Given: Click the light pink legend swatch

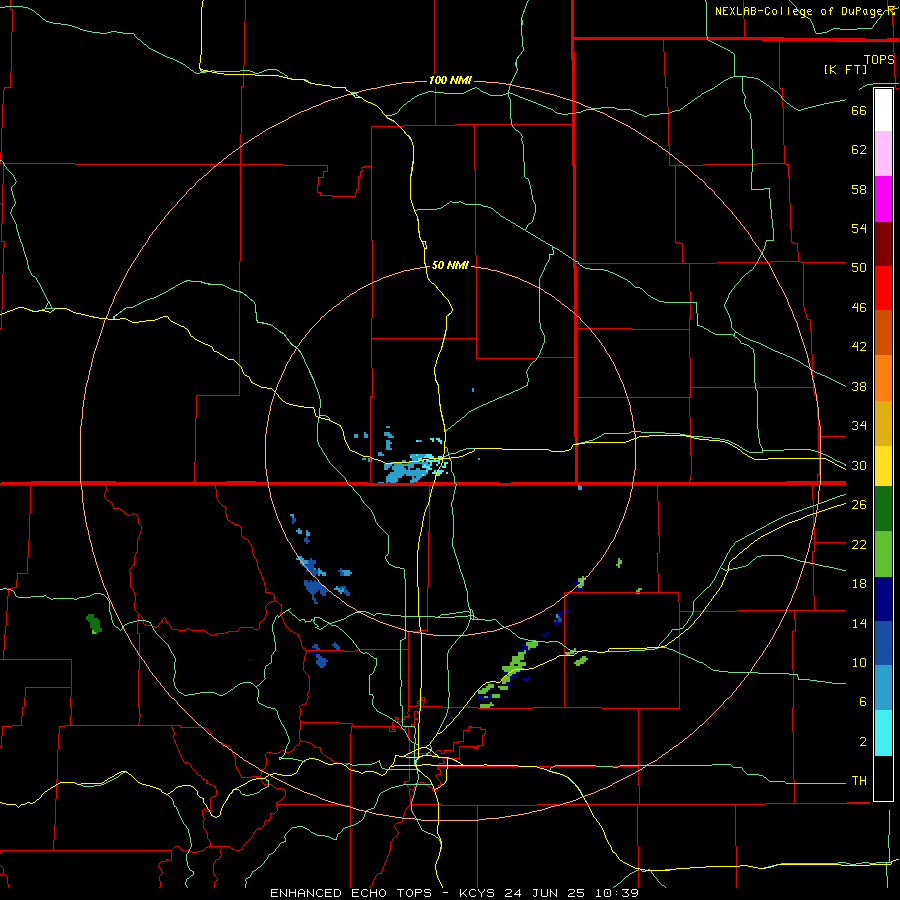Looking at the screenshot, I should [x=883, y=154].
